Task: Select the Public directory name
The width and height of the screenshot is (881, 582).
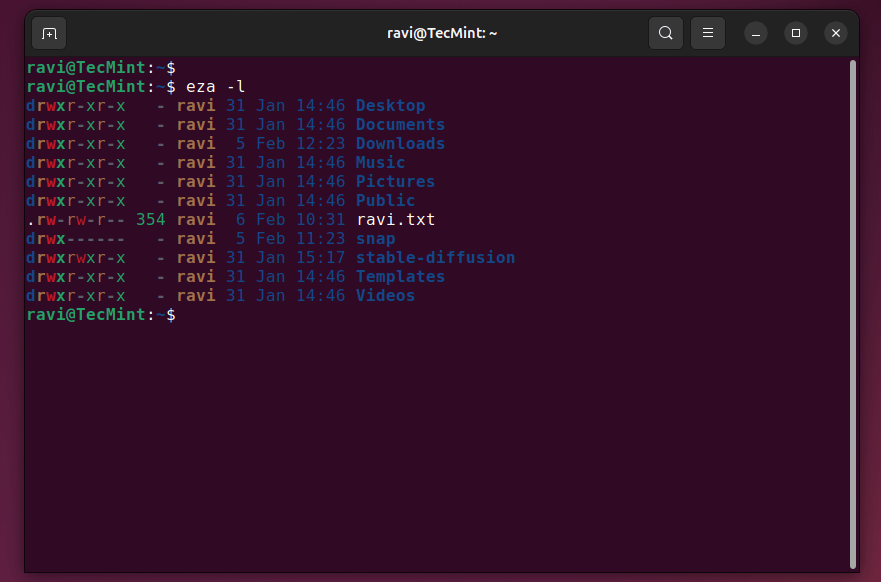Action: pyautogui.click(x=385, y=201)
